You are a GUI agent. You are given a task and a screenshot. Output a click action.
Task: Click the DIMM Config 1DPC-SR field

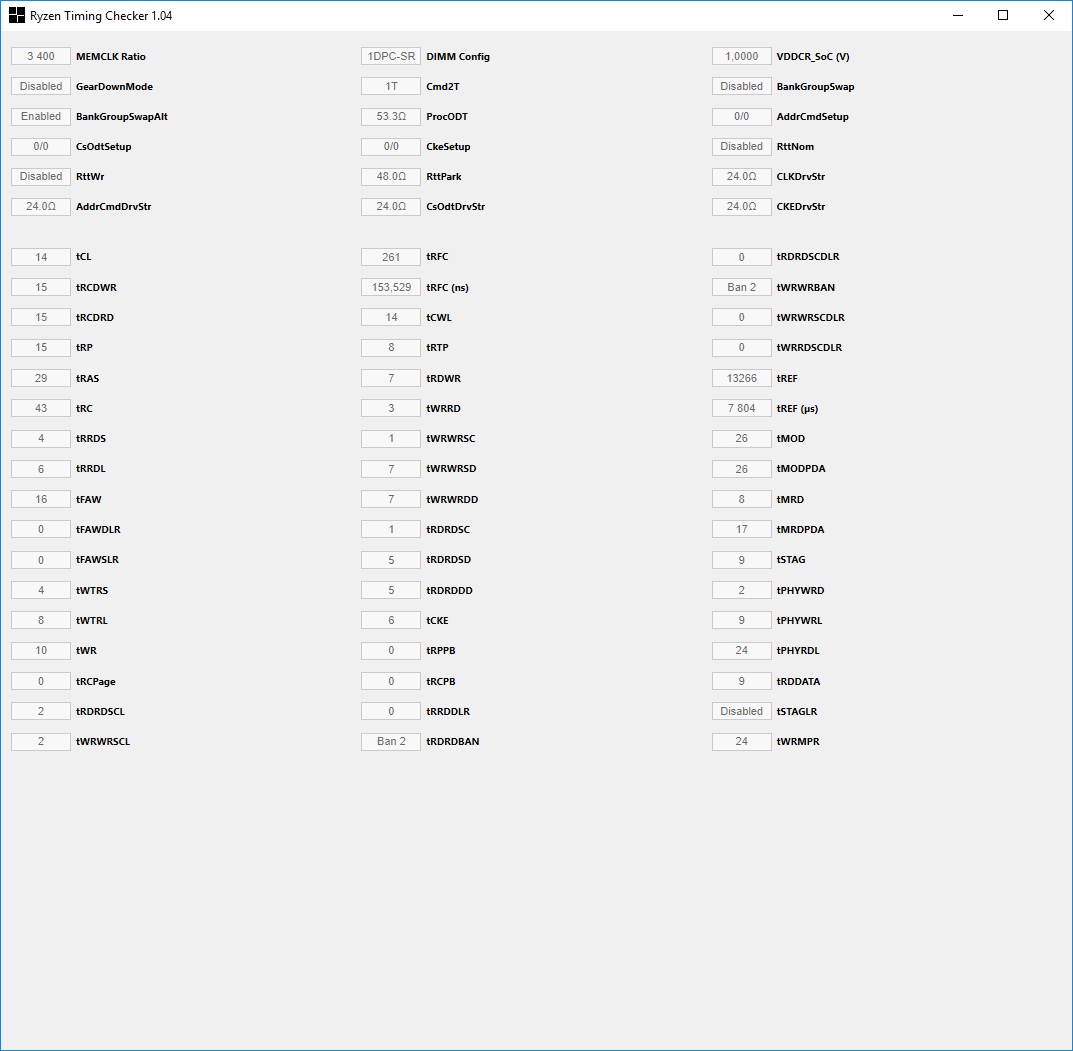(x=391, y=56)
